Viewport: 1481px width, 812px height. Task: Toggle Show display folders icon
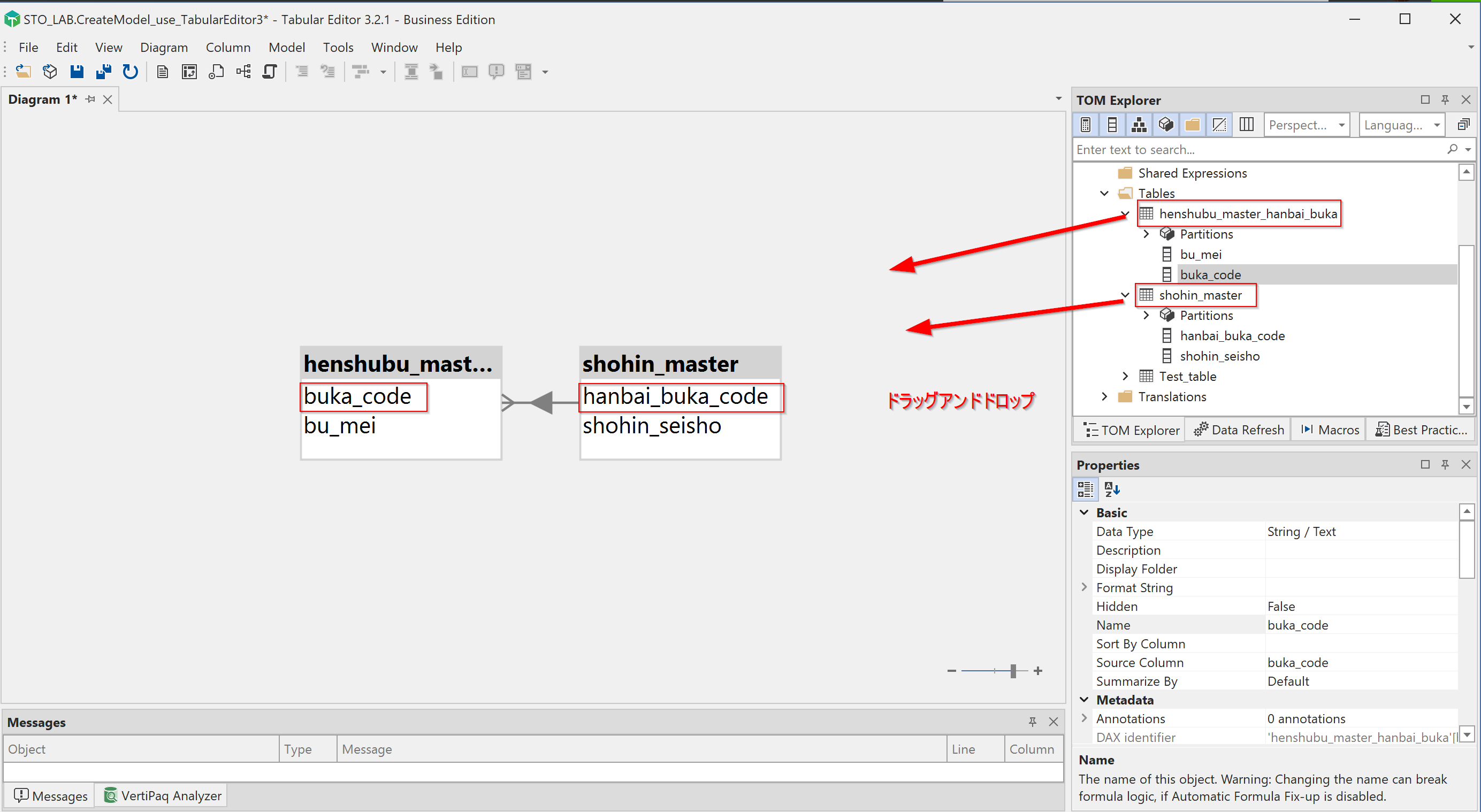pos(1193,125)
